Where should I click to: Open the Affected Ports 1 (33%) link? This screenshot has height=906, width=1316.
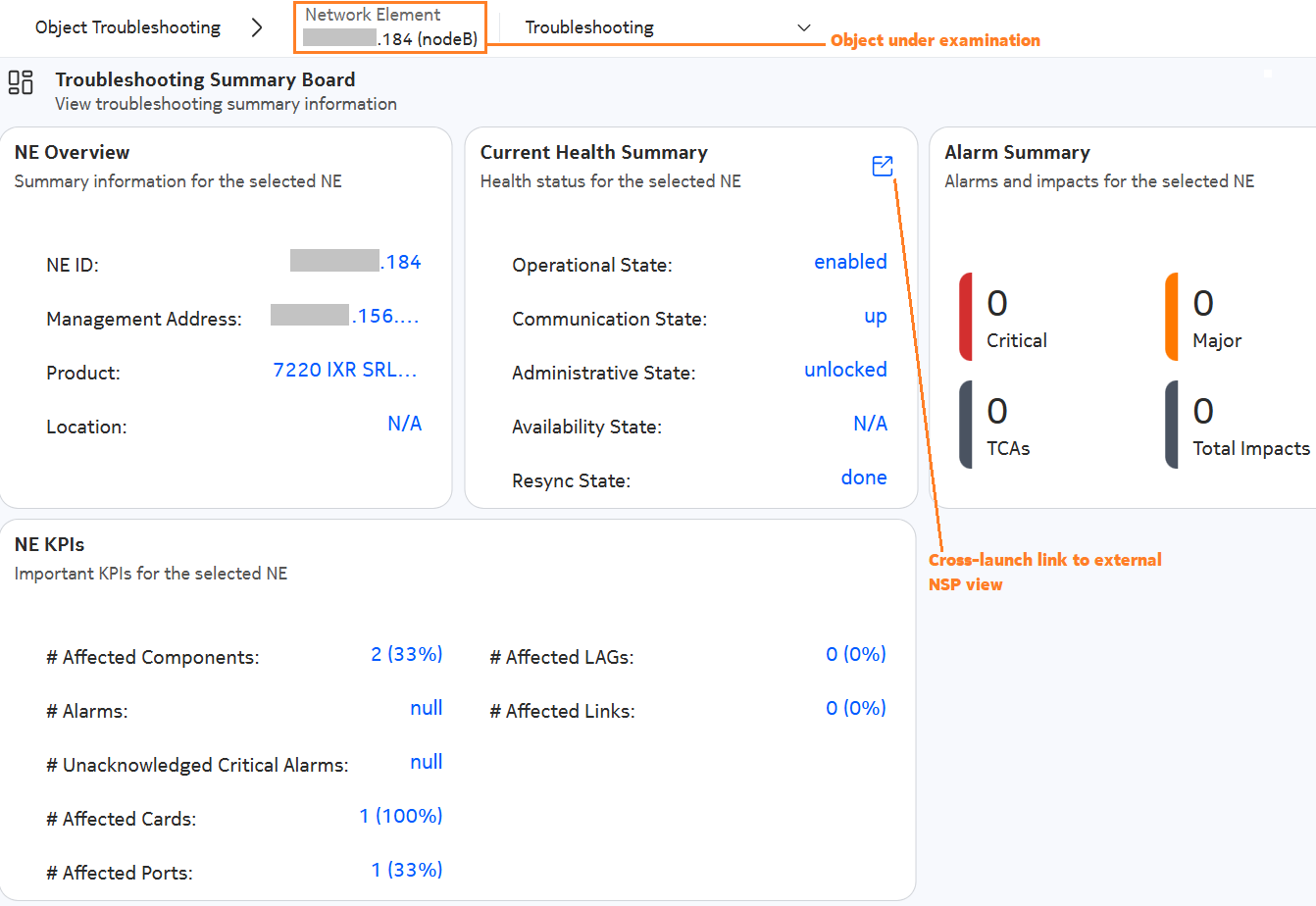click(x=407, y=870)
